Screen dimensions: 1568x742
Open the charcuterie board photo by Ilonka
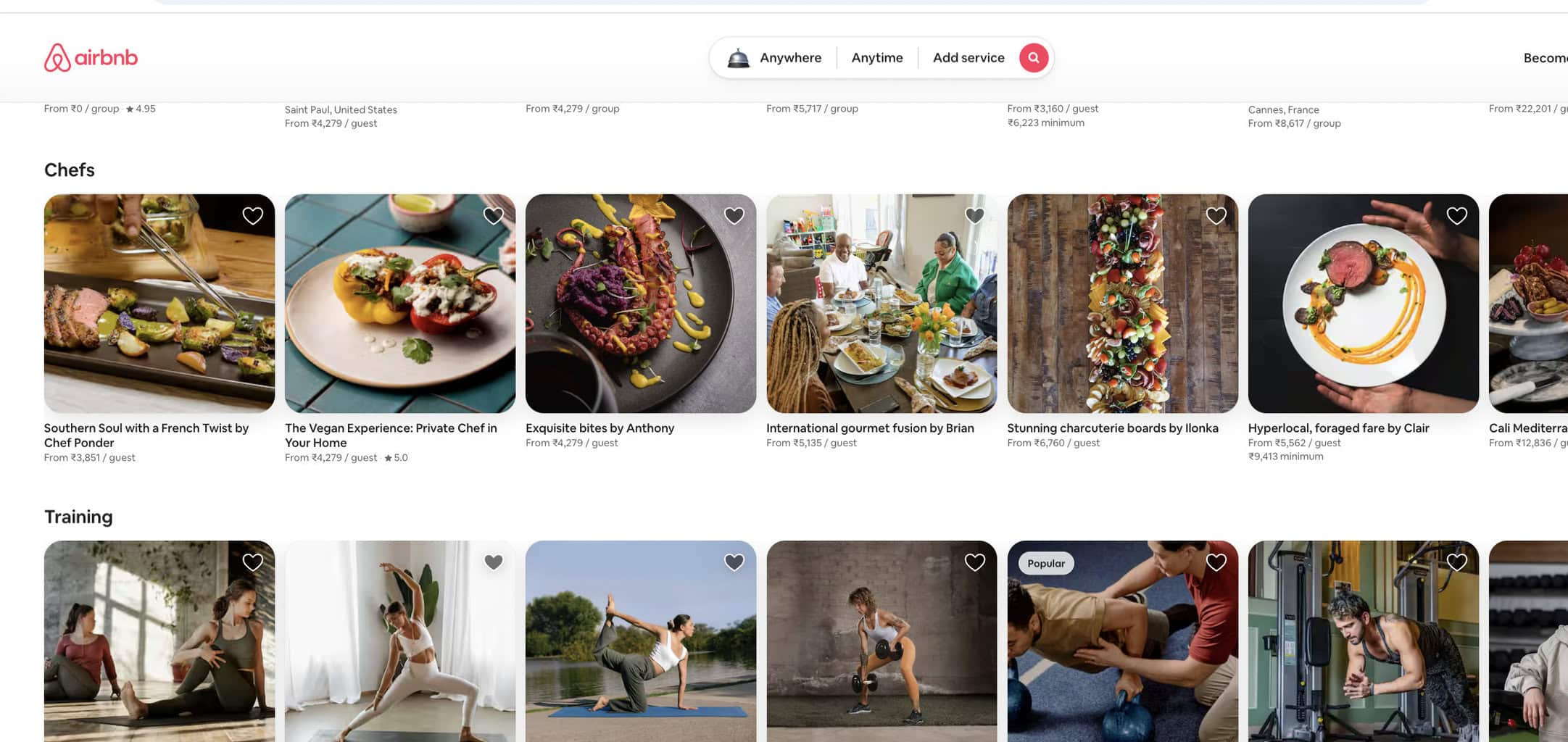(x=1122, y=304)
